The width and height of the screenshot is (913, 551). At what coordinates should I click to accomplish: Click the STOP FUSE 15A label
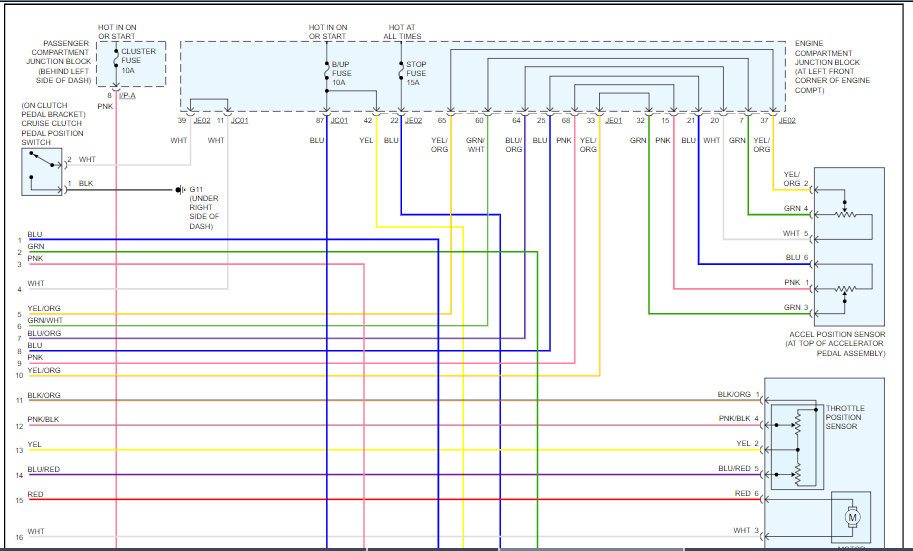coord(416,73)
